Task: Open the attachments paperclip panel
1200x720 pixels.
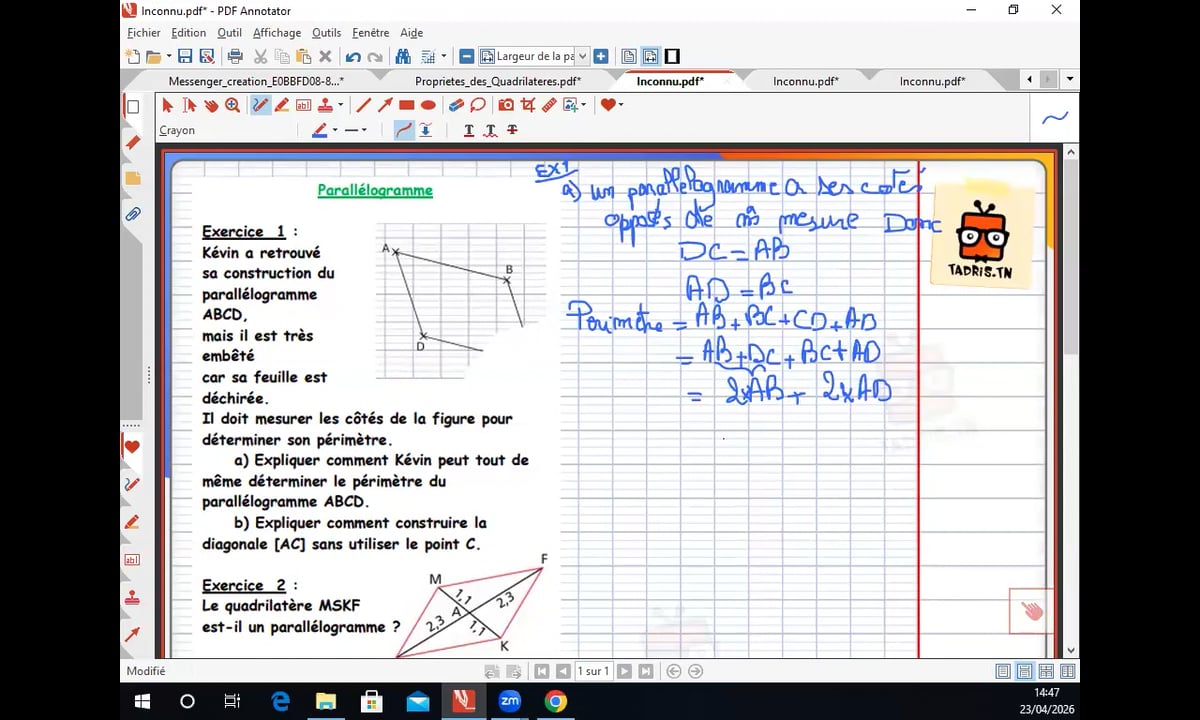Action: [132, 214]
